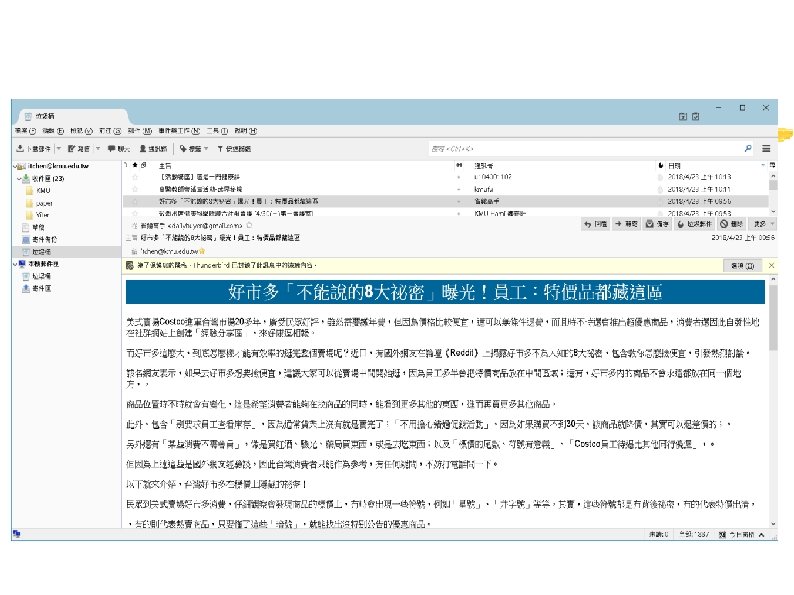The width and height of the screenshot is (794, 595).
Task: Open the Tag button dropdown arrow
Action: tap(206, 148)
